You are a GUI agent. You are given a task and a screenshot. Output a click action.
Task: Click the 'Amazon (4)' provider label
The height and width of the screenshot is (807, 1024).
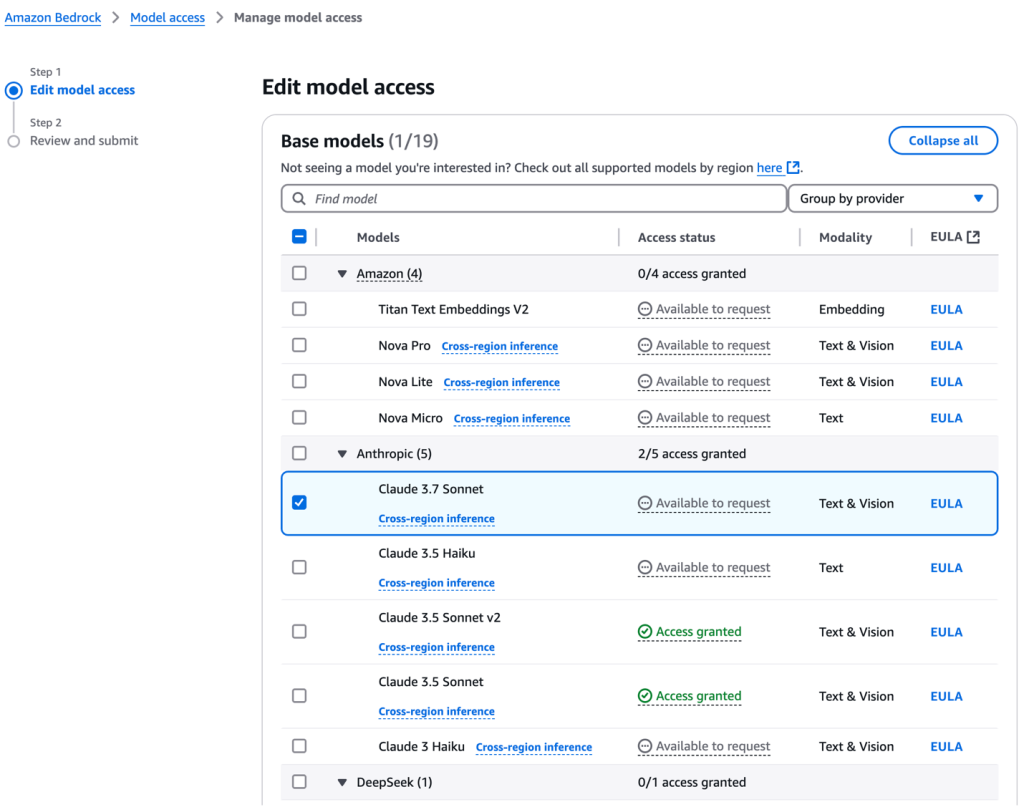click(389, 274)
